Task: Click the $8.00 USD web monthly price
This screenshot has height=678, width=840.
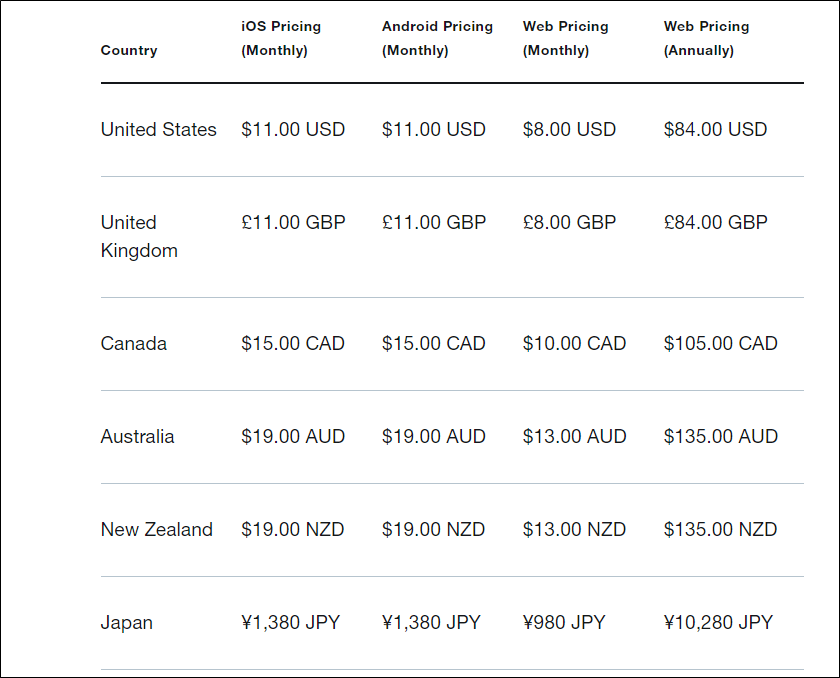Action: pyautogui.click(x=569, y=130)
